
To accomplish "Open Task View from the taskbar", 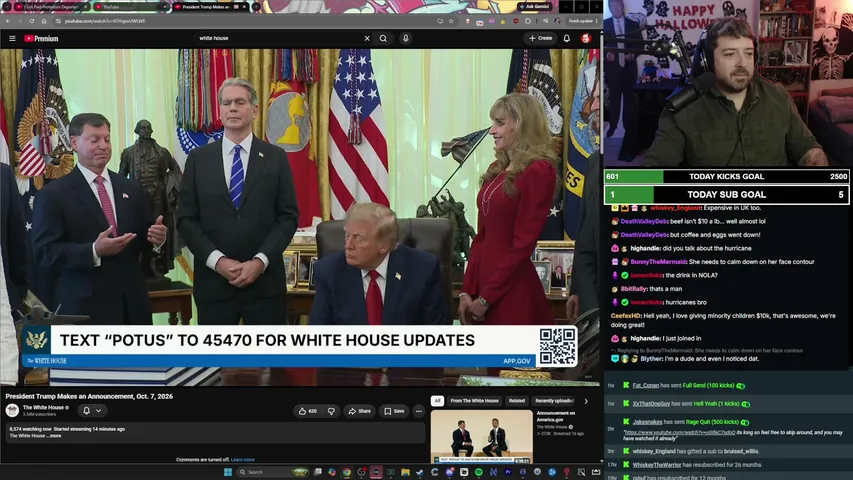I will pyautogui.click(x=318, y=472).
